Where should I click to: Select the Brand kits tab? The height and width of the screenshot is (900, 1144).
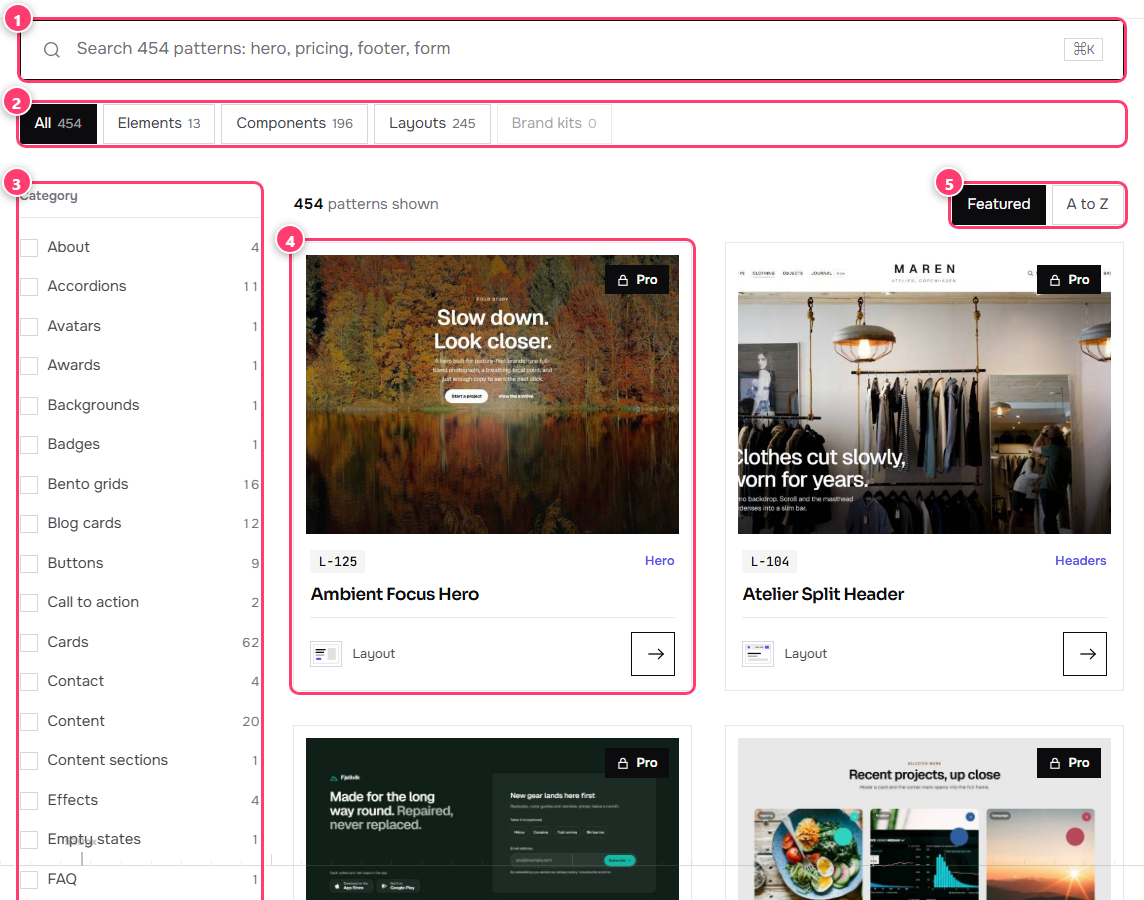click(x=554, y=124)
